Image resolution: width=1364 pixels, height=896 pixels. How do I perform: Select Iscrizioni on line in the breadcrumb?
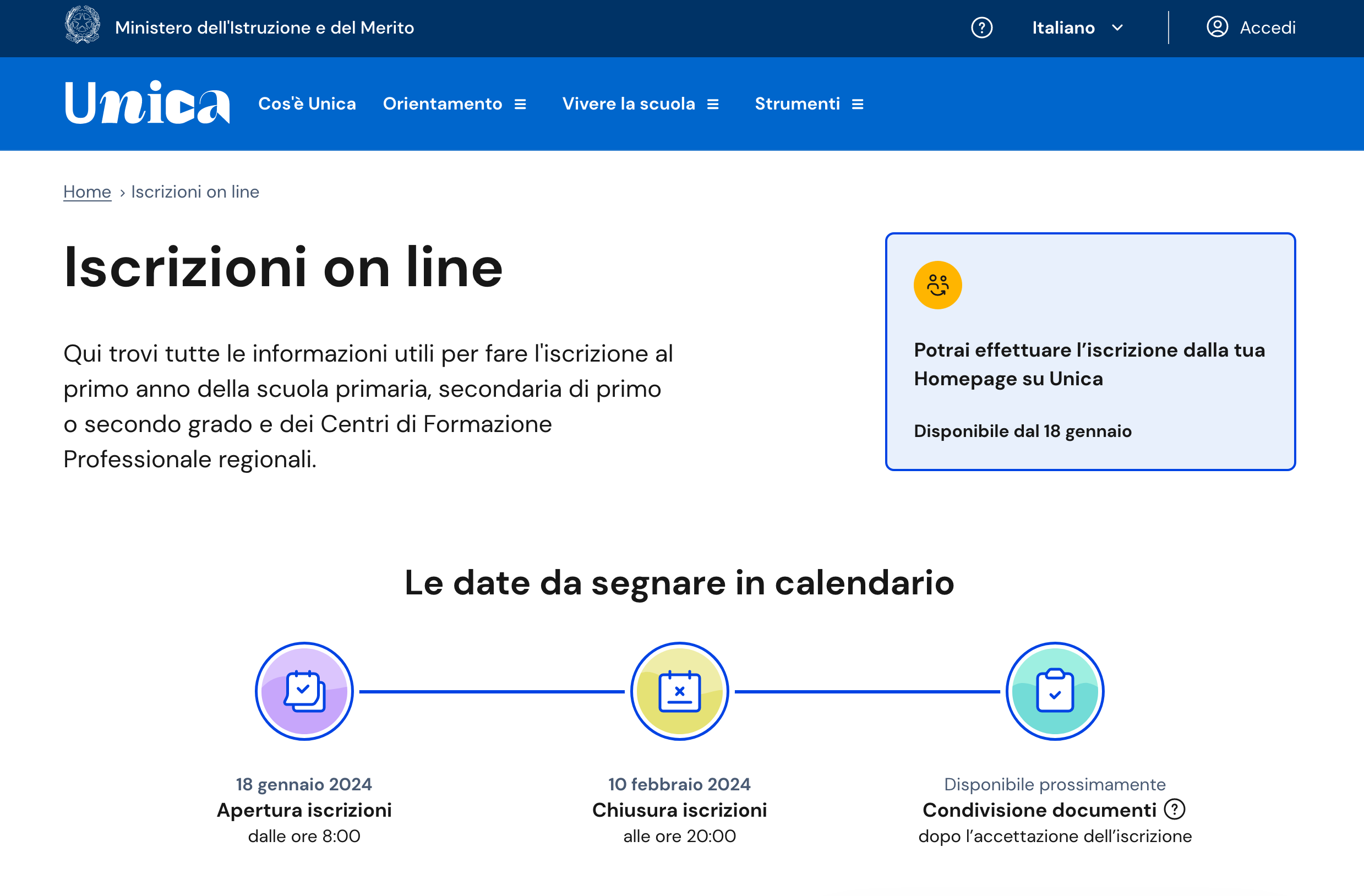click(x=195, y=192)
